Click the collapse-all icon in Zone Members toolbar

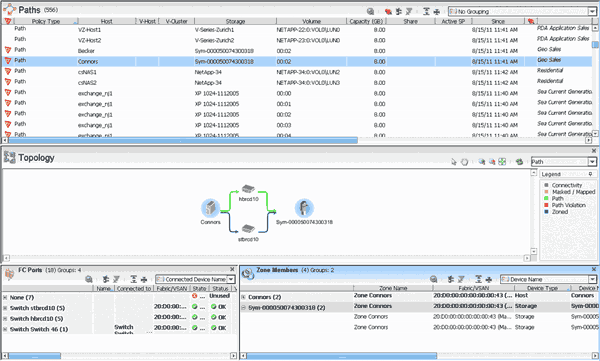(479, 279)
